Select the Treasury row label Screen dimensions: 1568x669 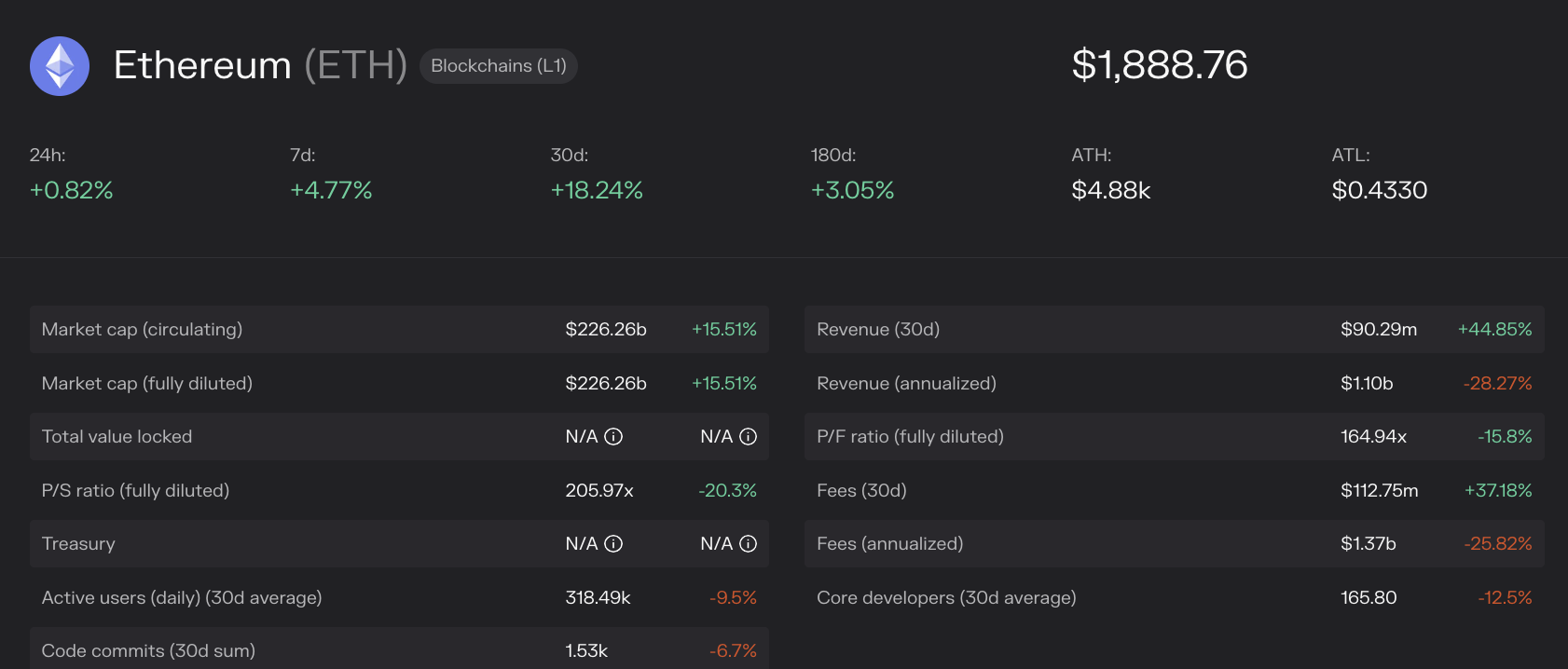(78, 544)
